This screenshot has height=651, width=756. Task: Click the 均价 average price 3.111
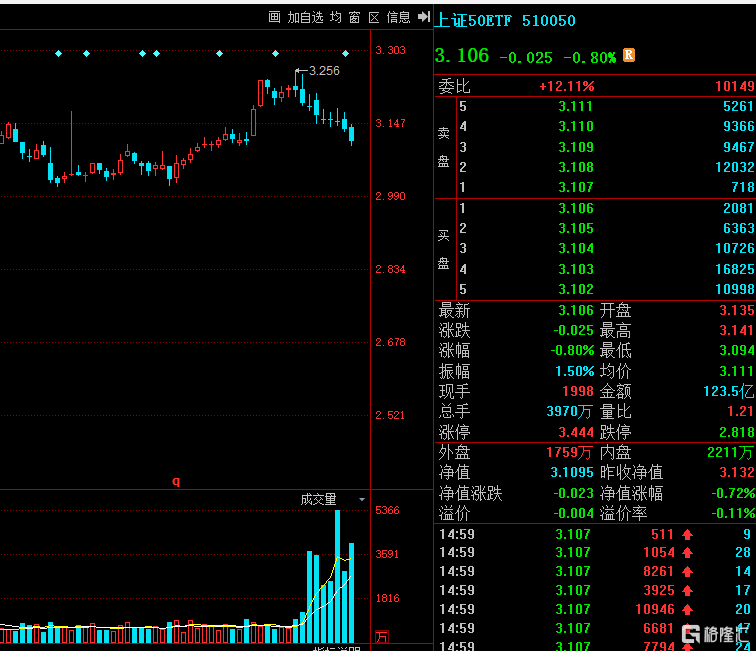pos(737,371)
